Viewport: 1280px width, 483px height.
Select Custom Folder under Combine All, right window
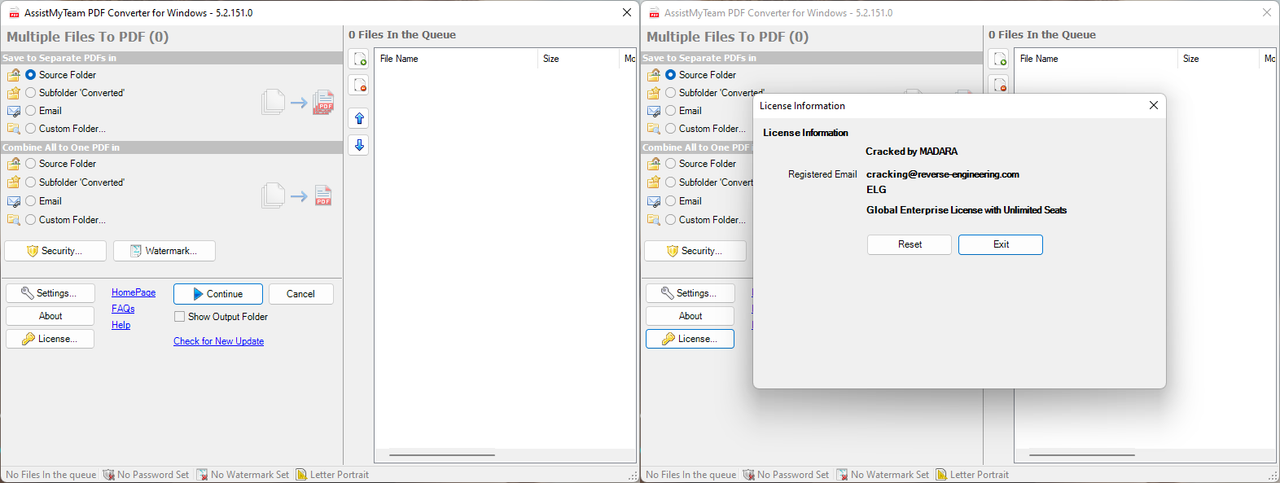671,220
